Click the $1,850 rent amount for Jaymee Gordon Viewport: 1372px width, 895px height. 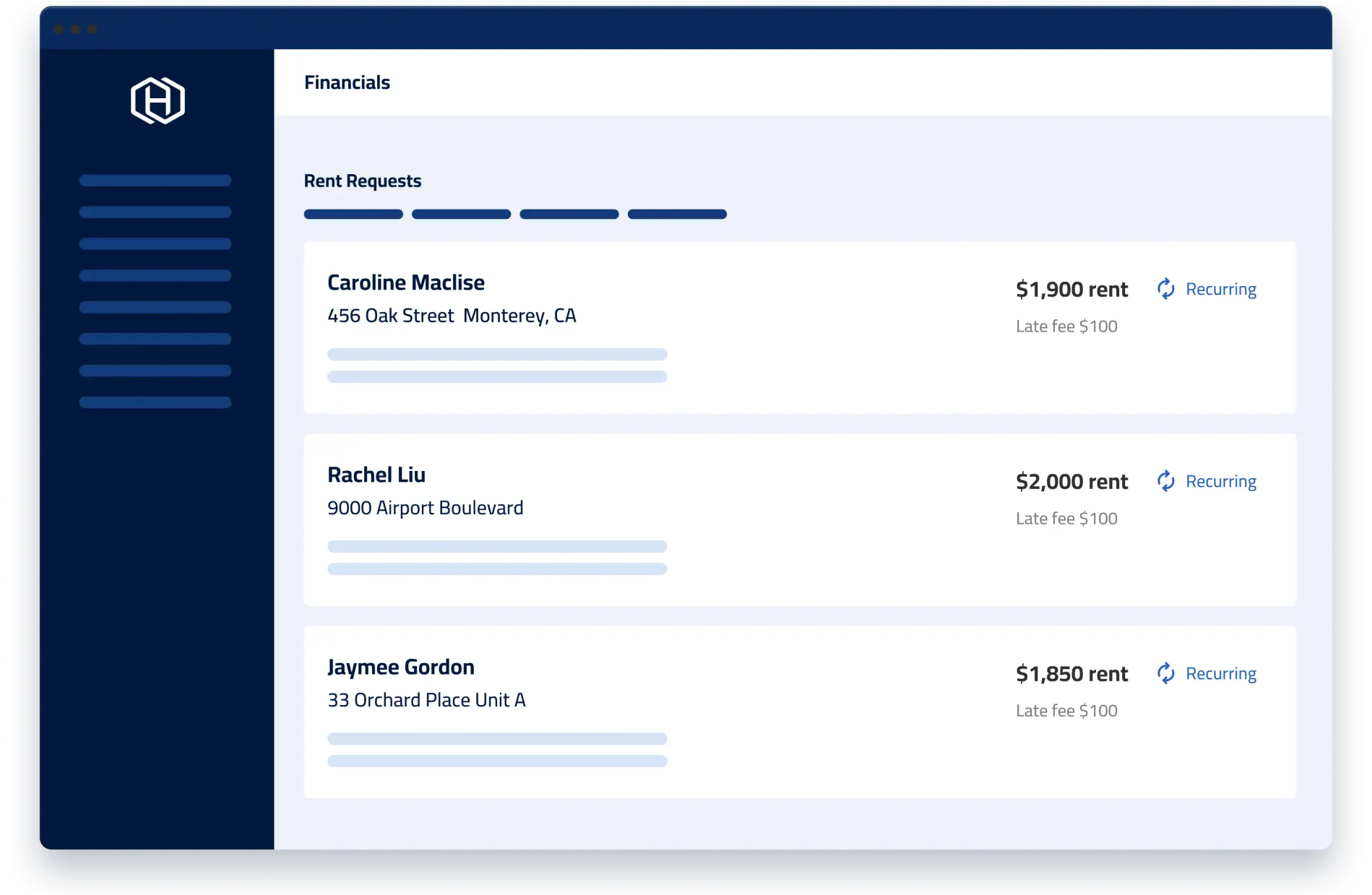pos(1071,673)
